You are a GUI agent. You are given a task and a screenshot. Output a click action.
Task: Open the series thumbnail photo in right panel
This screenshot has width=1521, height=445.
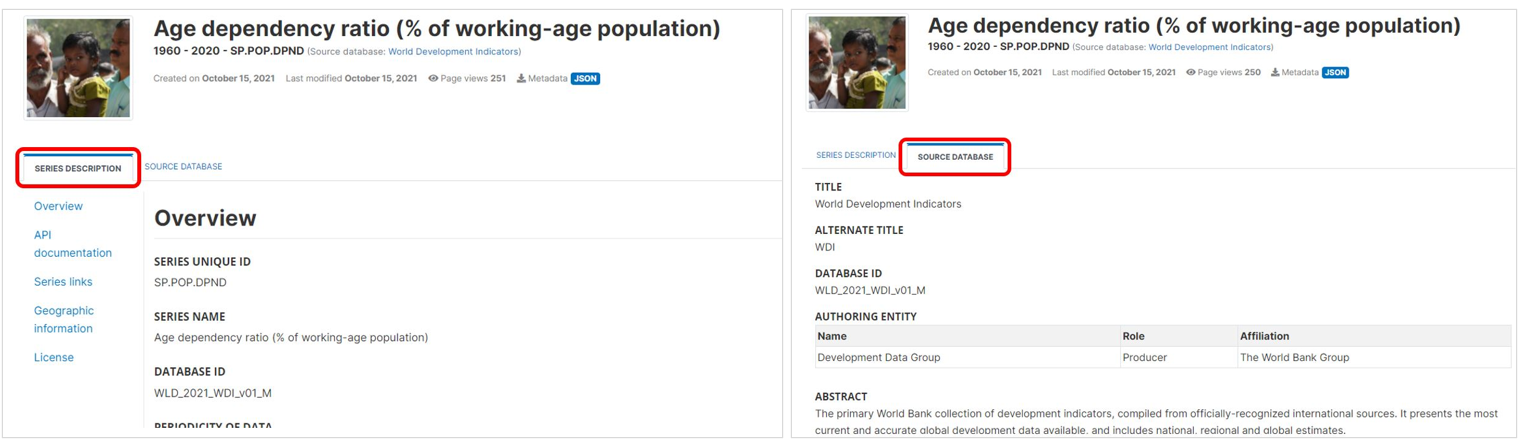(856, 63)
